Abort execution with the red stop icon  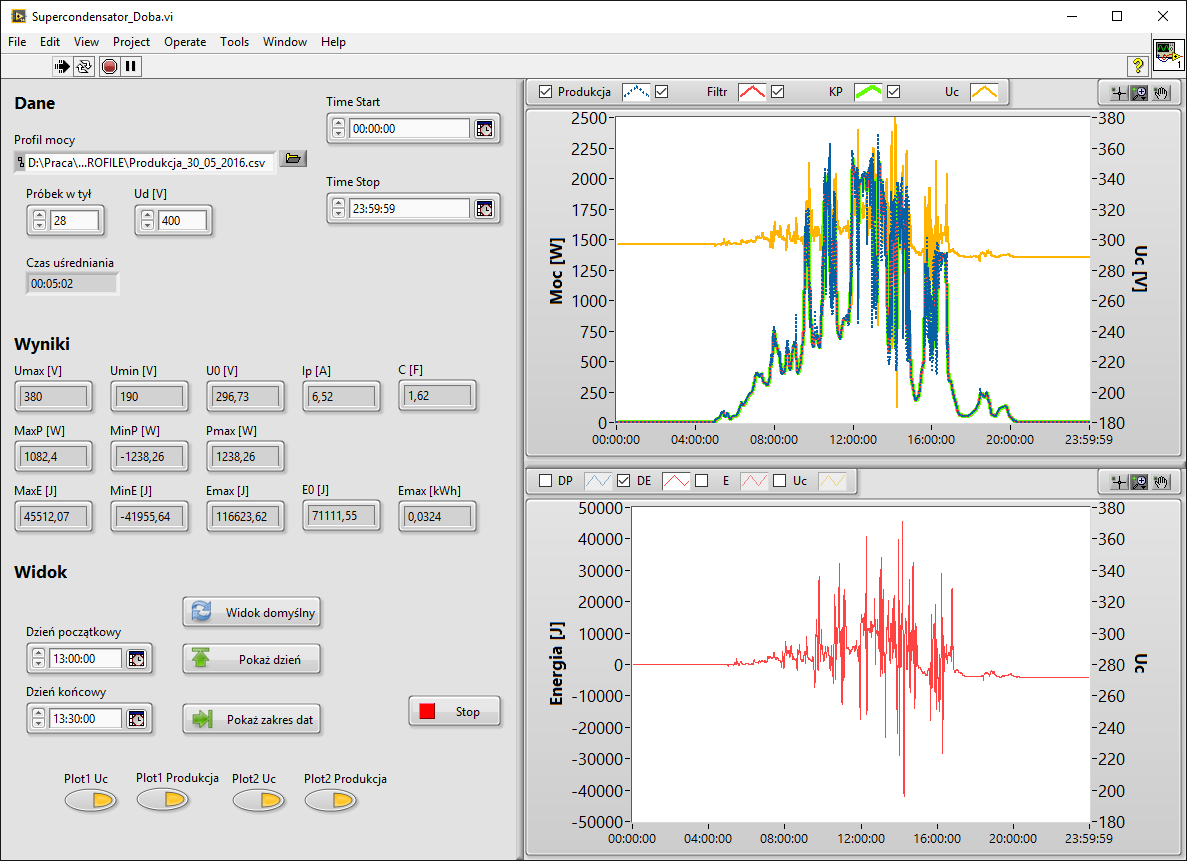click(109, 67)
